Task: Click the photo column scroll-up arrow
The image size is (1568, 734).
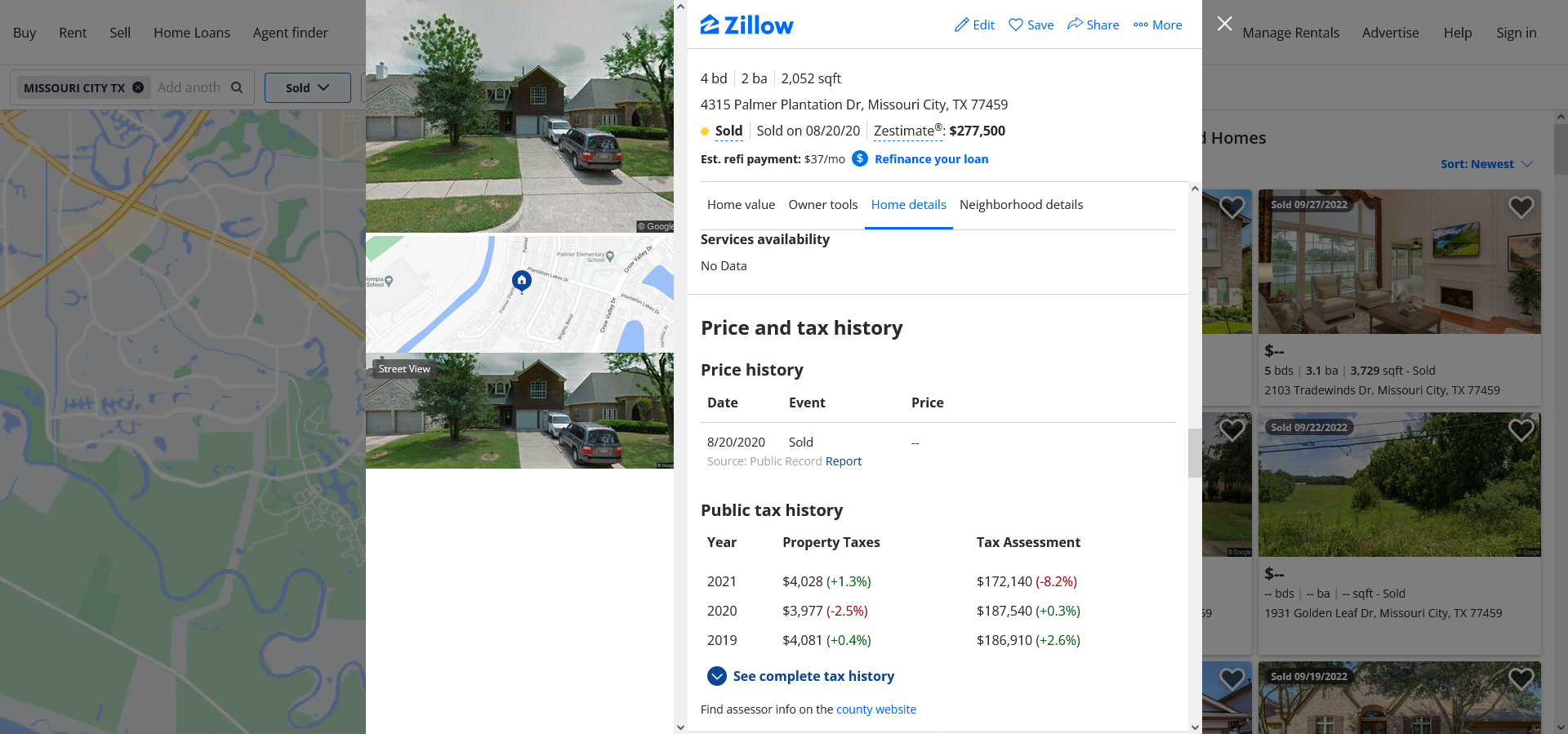Action: (681, 7)
